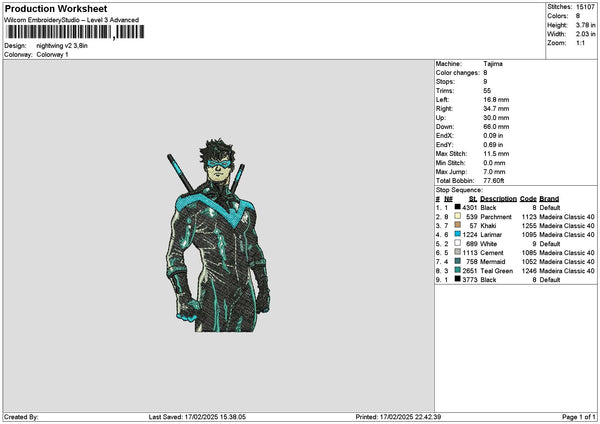Click the black swatch in stop row 9

pos(457,279)
